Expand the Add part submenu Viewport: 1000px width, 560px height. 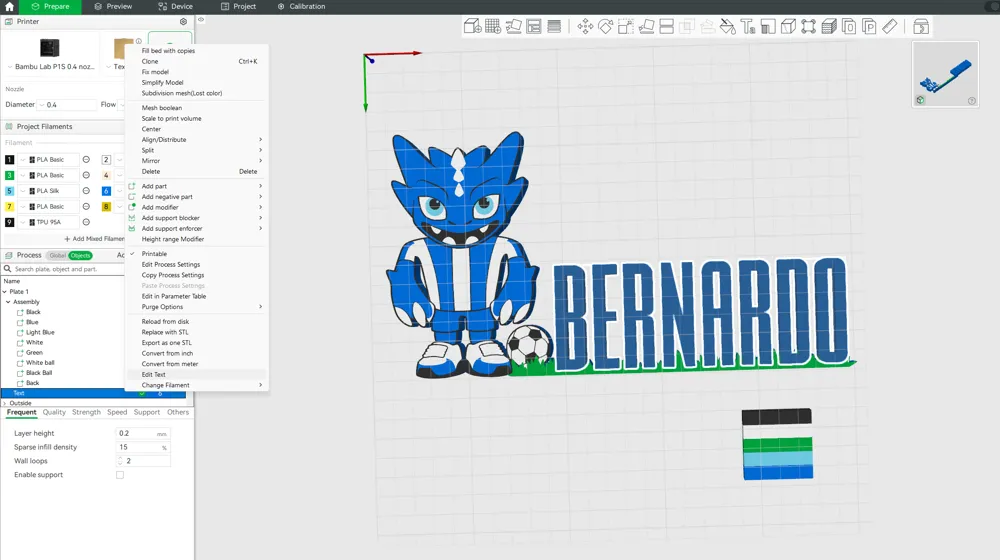pyautogui.click(x=196, y=186)
